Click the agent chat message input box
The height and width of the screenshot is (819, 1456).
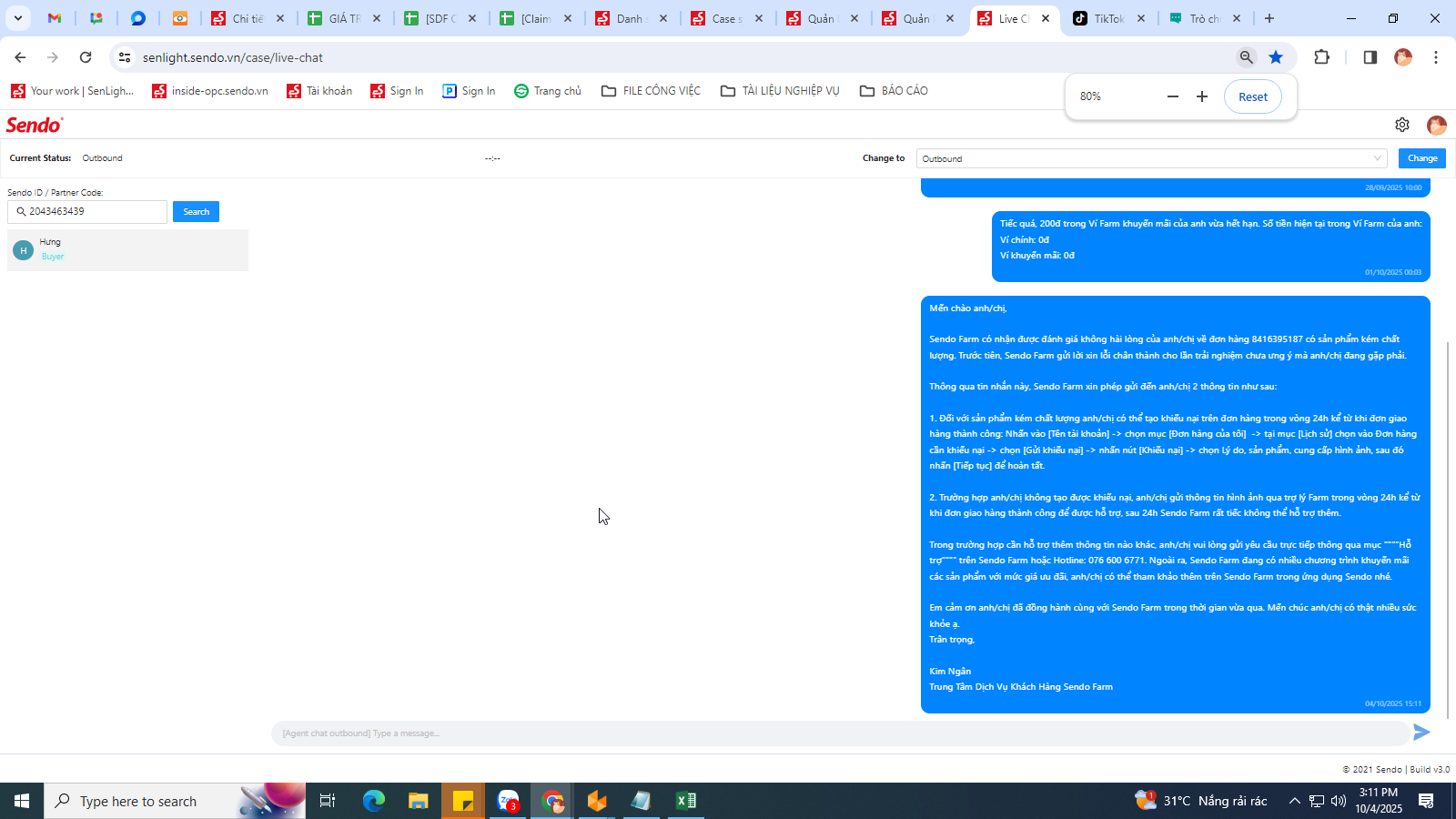[840, 733]
